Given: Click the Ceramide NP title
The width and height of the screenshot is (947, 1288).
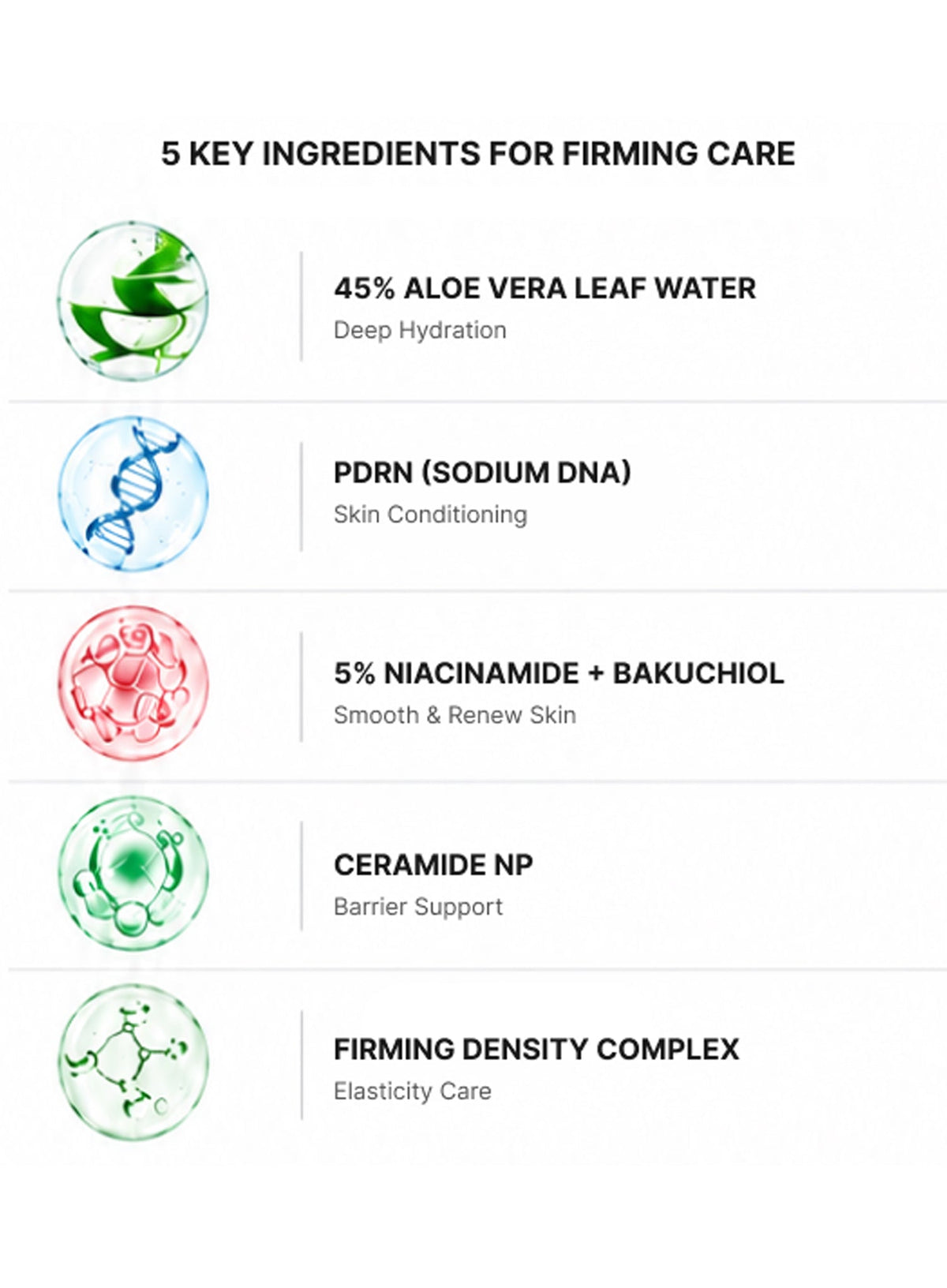Looking at the screenshot, I should pos(433,865).
